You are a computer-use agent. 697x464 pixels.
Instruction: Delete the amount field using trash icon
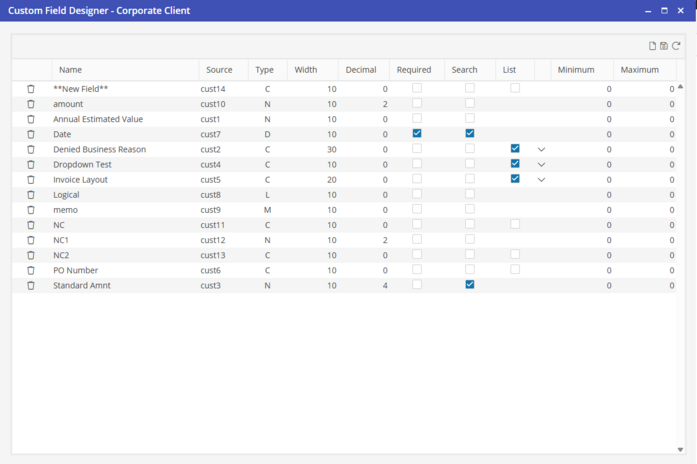(x=31, y=104)
